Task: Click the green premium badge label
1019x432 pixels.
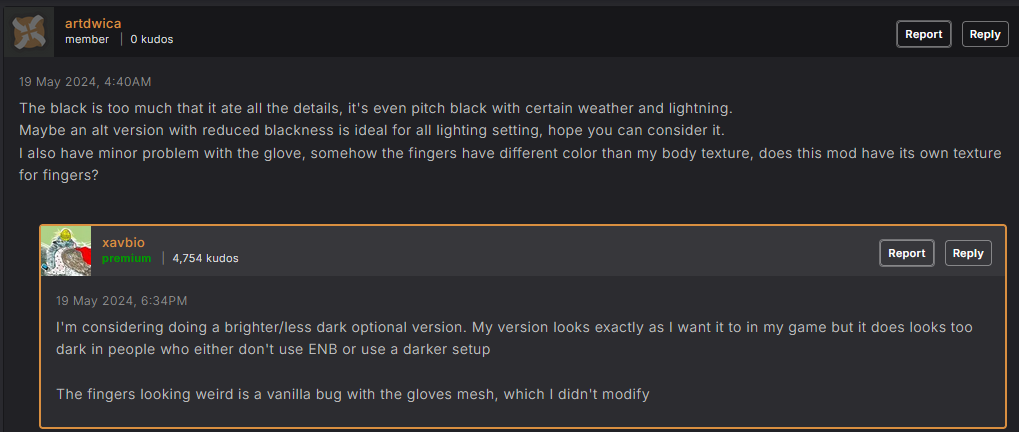Action: click(x=126, y=258)
